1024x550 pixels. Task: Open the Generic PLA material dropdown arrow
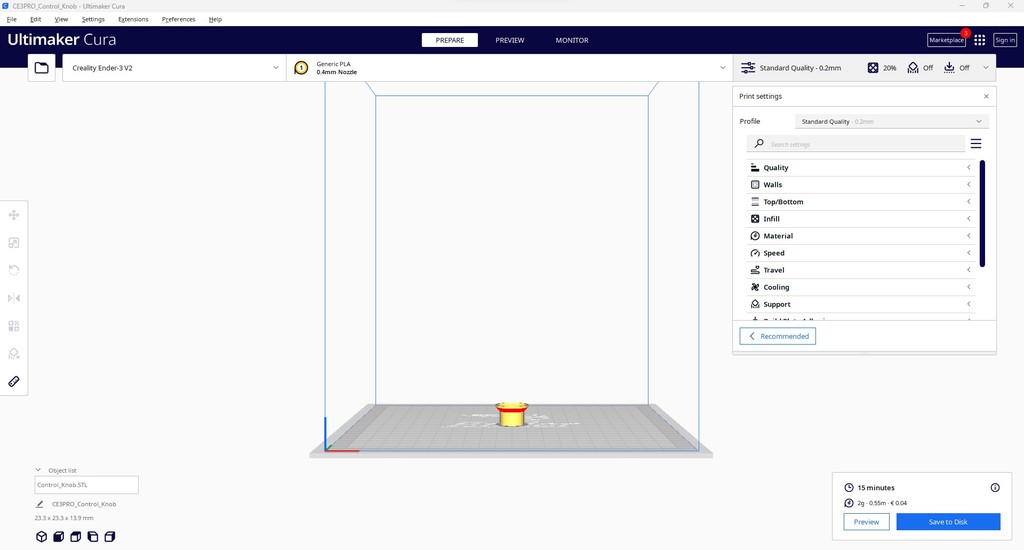[722, 68]
